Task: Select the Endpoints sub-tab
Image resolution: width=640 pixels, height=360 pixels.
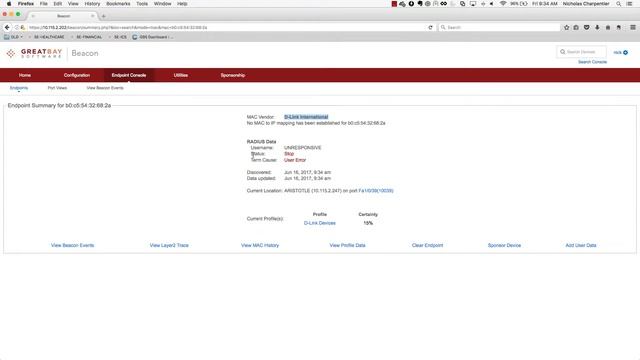Action: pos(19,88)
